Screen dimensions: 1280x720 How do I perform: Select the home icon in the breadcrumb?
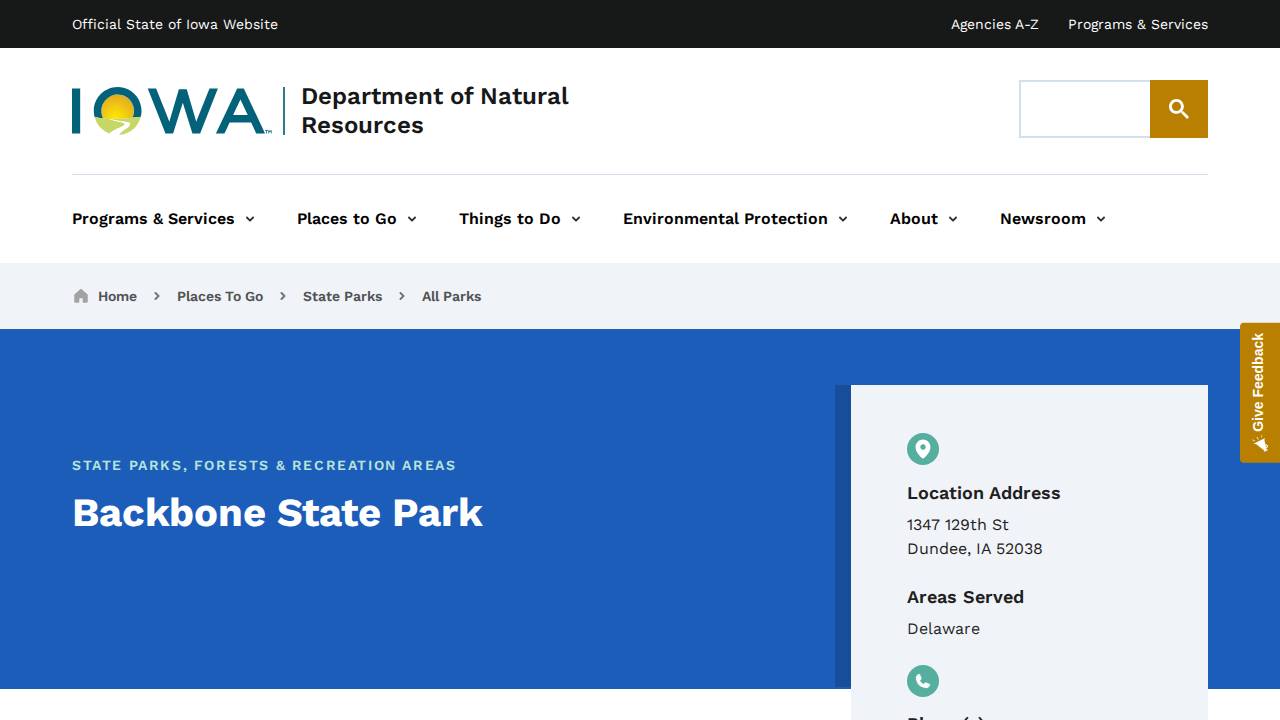[x=80, y=295]
